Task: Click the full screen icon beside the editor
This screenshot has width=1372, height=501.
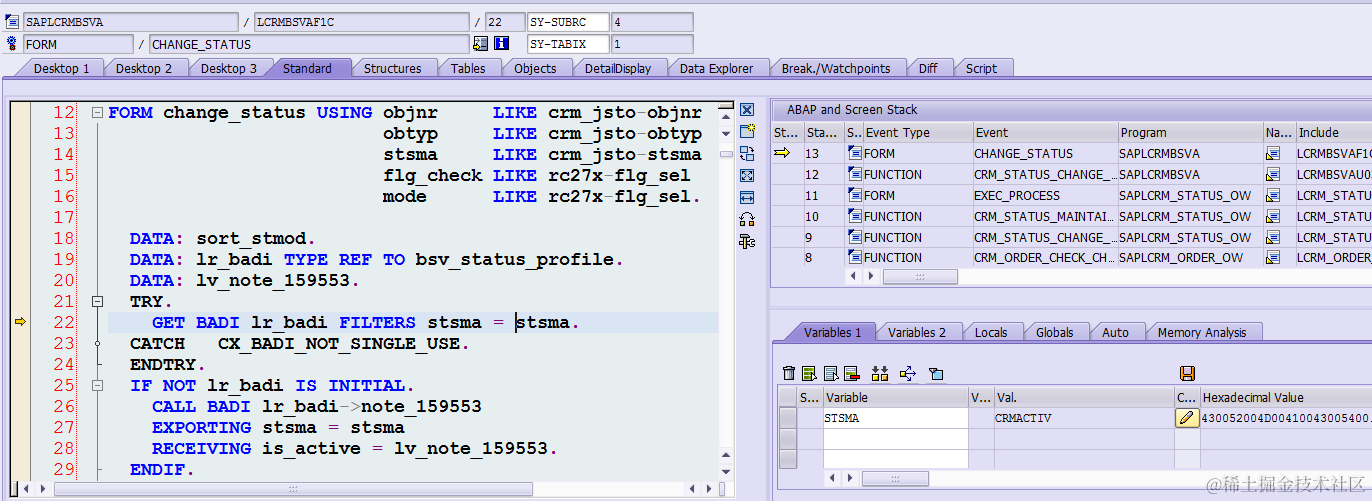Action: point(746,175)
